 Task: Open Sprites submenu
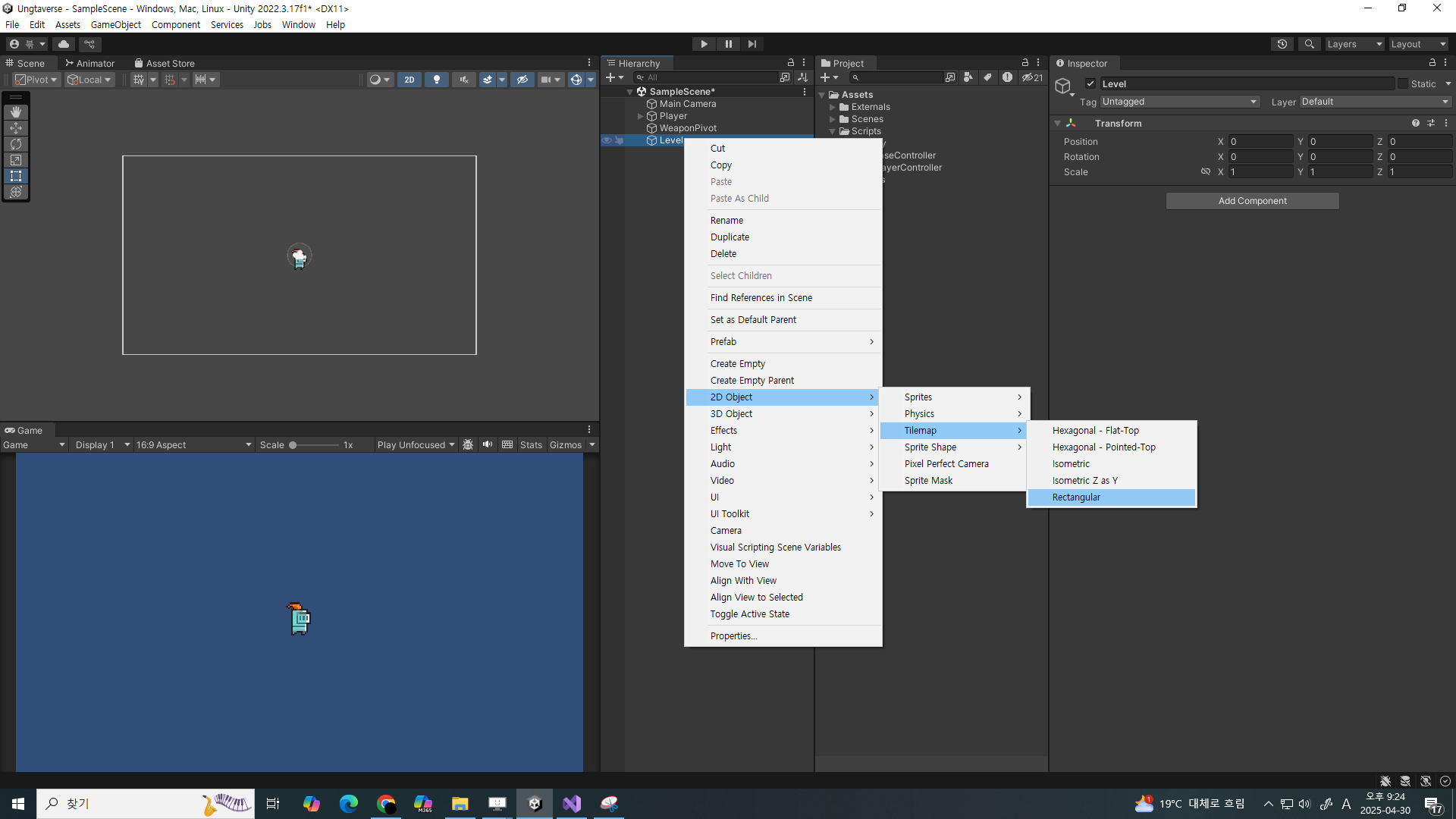pyautogui.click(x=954, y=397)
